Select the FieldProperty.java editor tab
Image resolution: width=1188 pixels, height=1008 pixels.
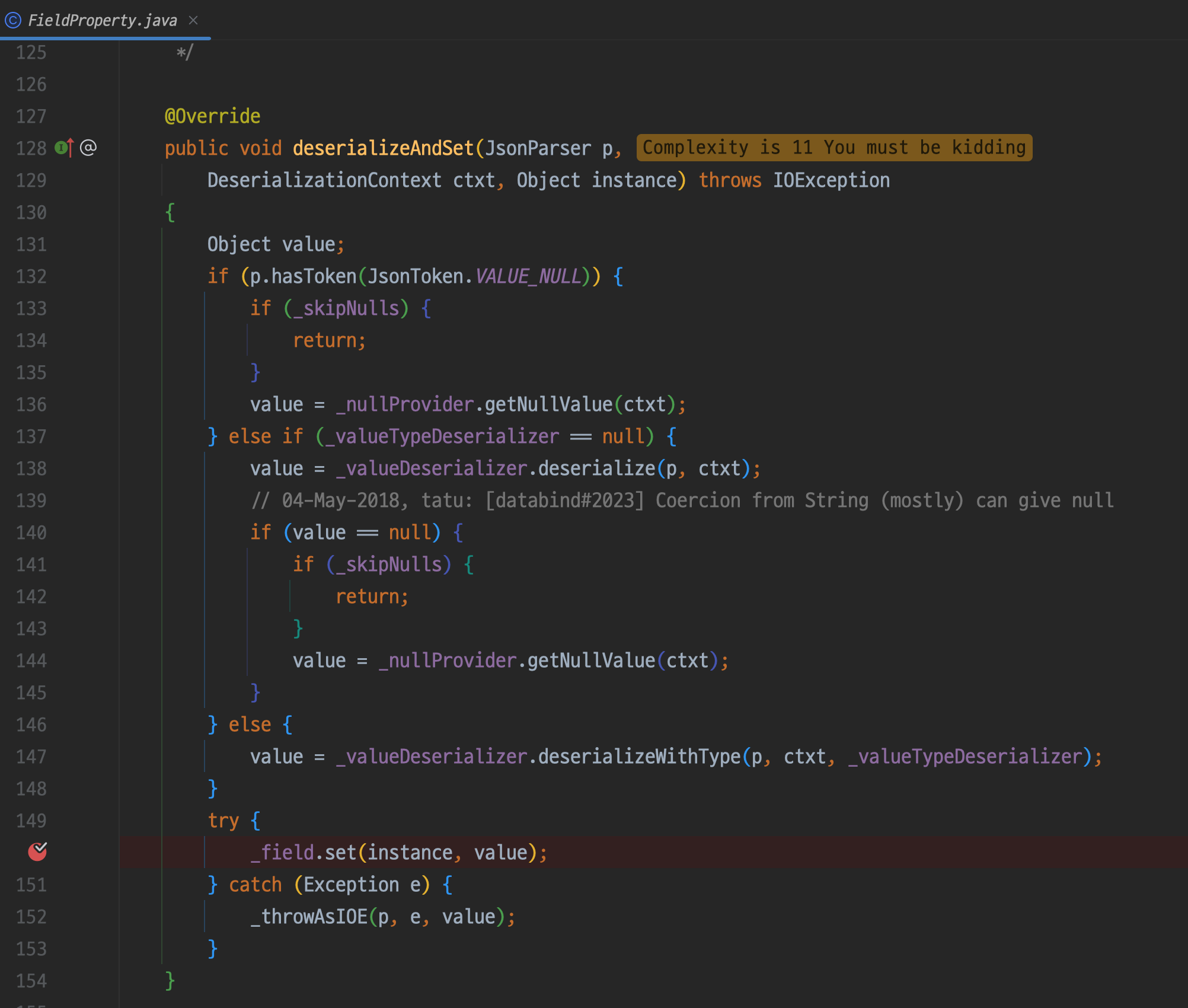(x=102, y=21)
